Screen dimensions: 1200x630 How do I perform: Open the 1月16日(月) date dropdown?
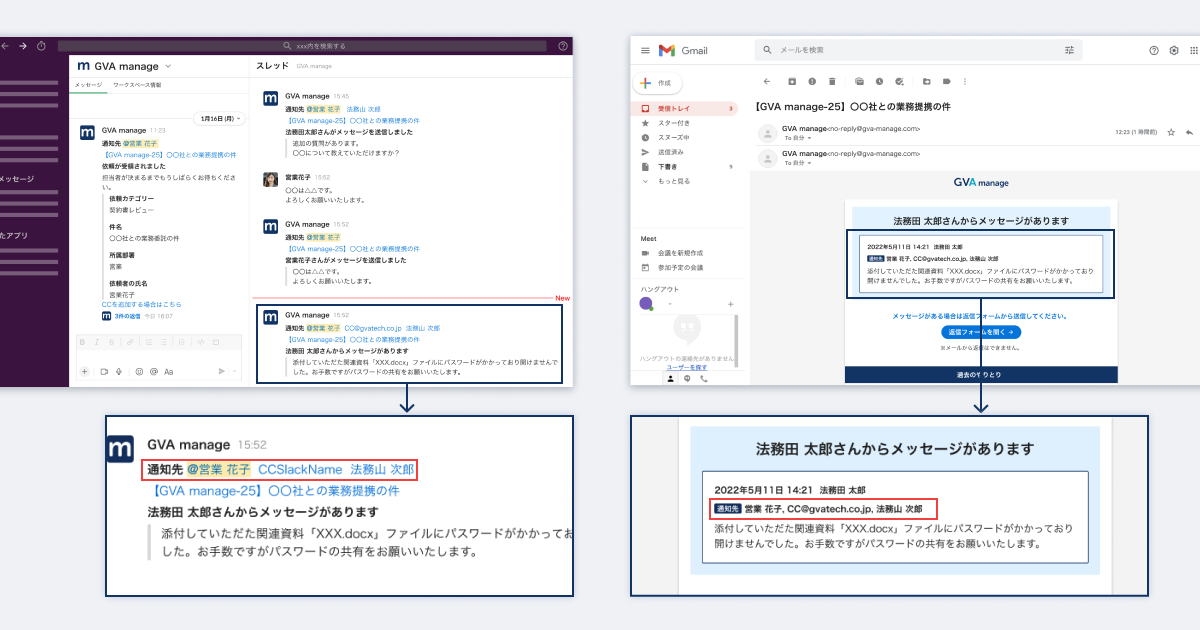tap(218, 118)
